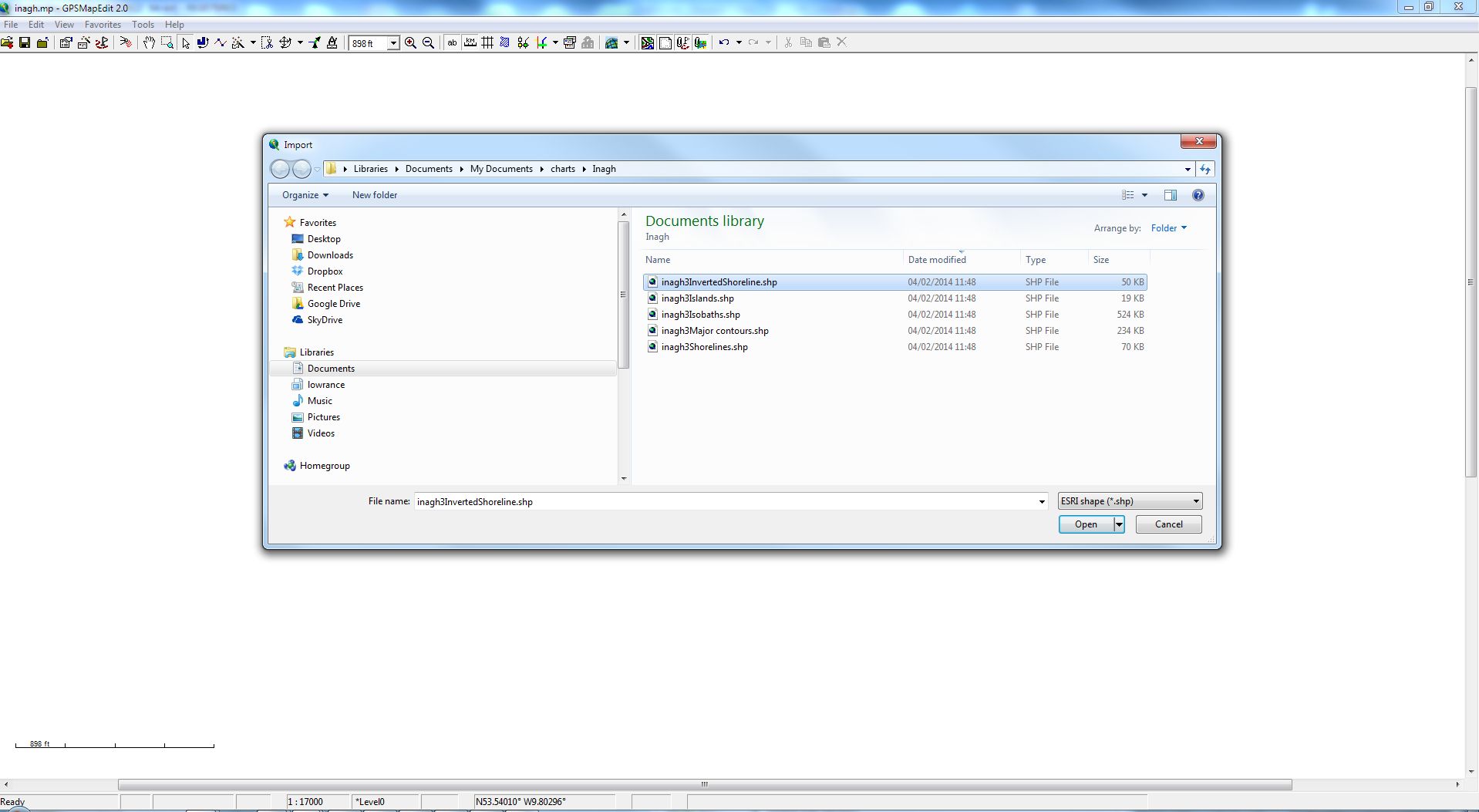Image resolution: width=1479 pixels, height=812 pixels.
Task: Toggle the show nodes icon
Action: point(523,42)
